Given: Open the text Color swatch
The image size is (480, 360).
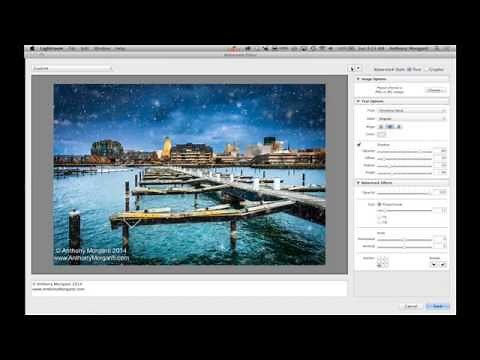Looking at the screenshot, I should pyautogui.click(x=381, y=134).
